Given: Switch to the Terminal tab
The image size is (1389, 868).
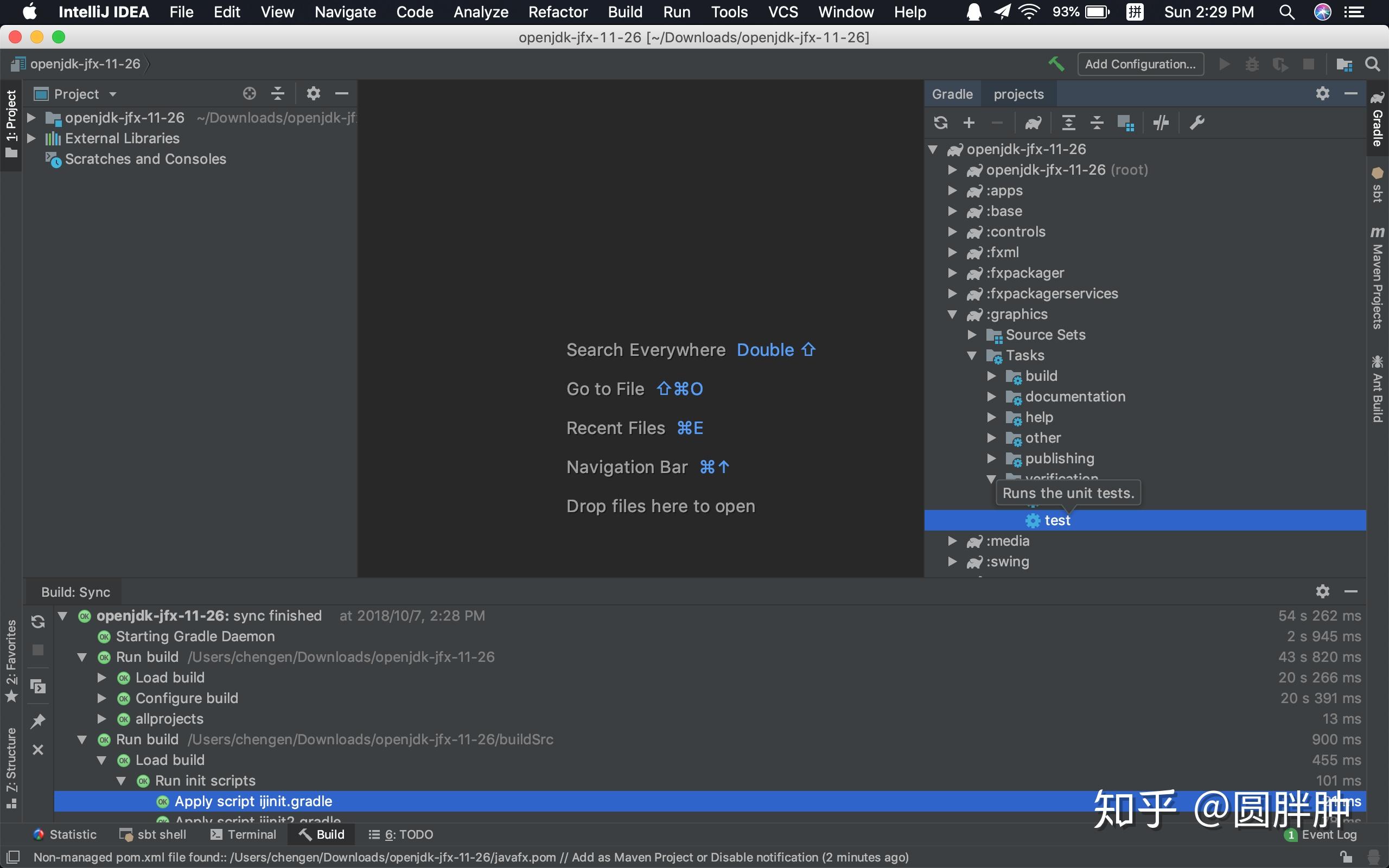Looking at the screenshot, I should click(244, 834).
